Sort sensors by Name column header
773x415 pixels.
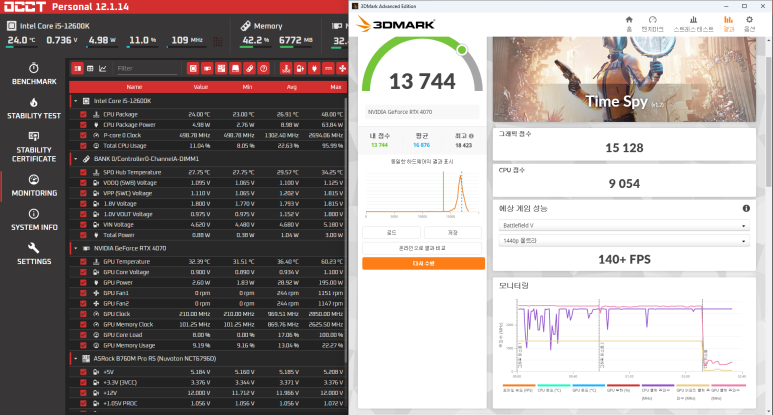134,87
